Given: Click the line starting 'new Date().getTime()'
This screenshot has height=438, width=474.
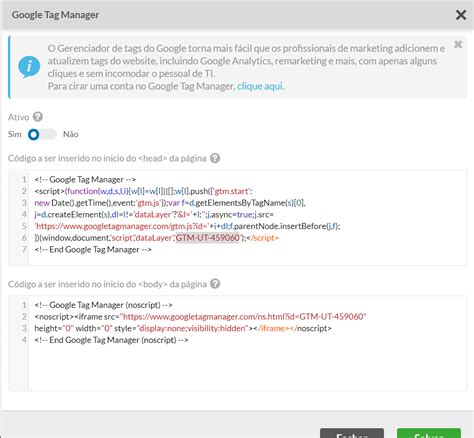Looking at the screenshot, I should point(170,203).
